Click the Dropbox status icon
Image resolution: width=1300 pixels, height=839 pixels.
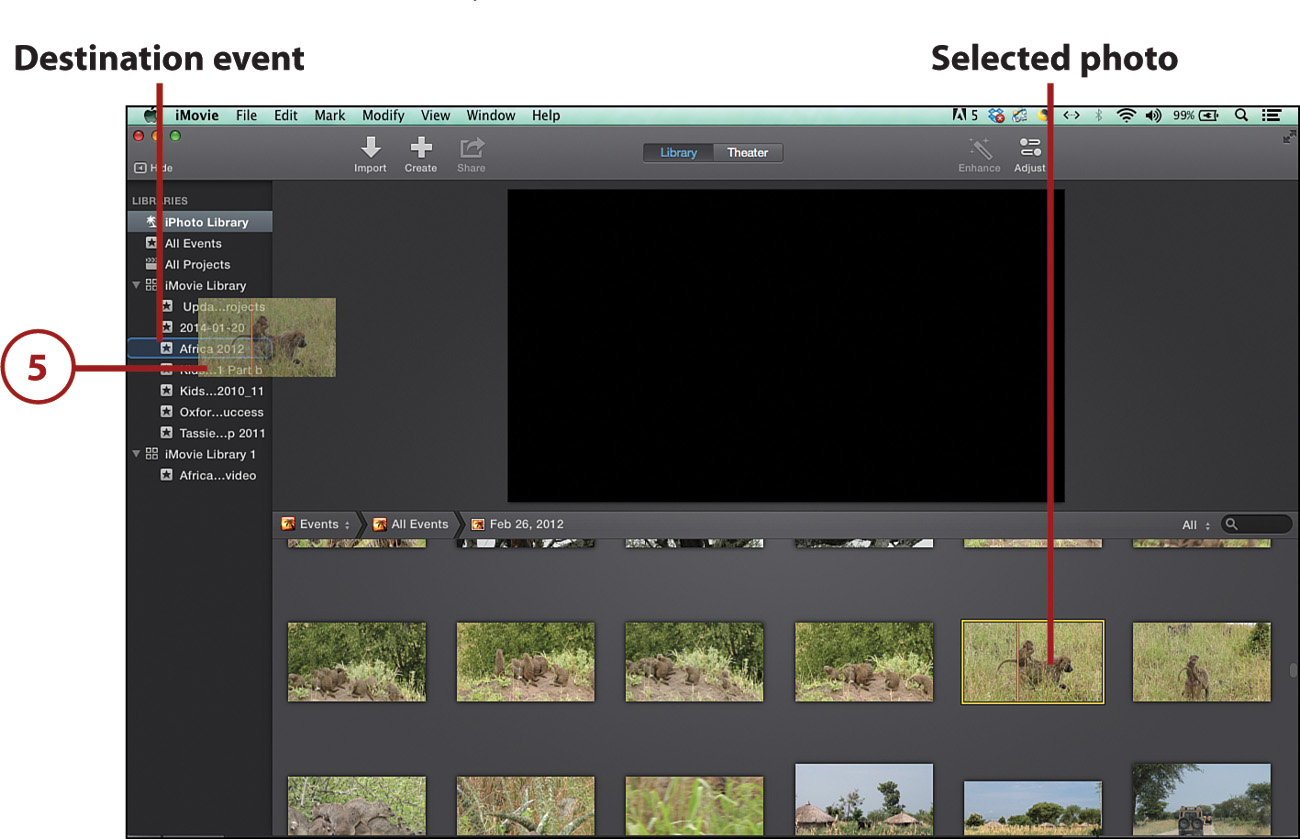tap(996, 115)
